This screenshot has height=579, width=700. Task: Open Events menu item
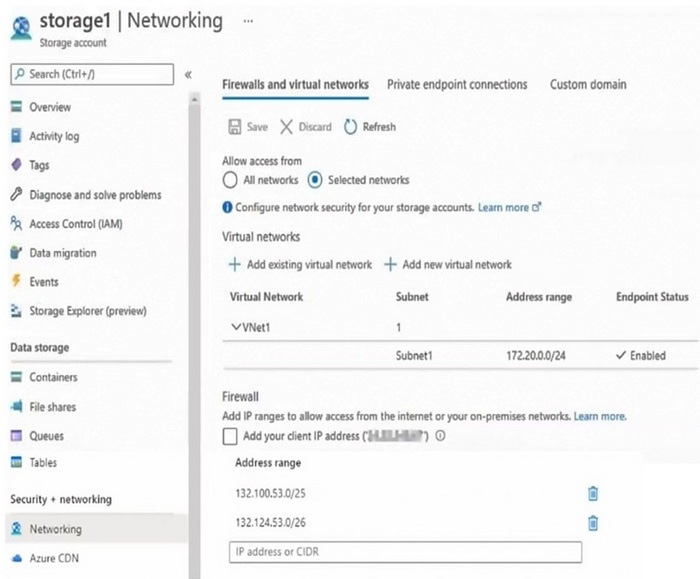(x=44, y=282)
